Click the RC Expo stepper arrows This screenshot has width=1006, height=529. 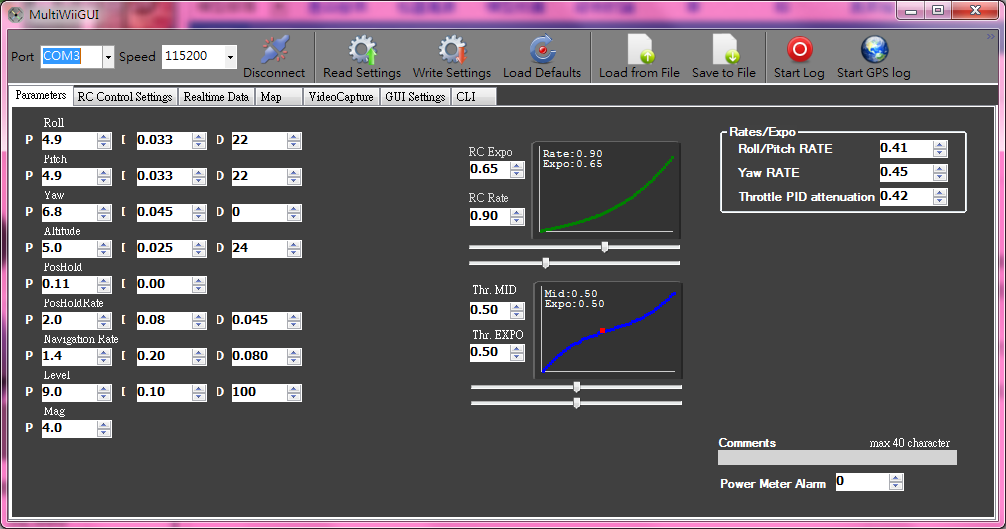tap(517, 169)
